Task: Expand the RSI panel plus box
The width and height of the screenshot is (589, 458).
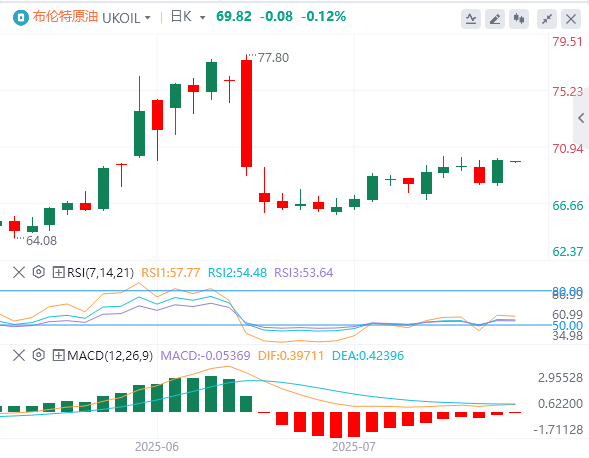Action: click(58, 272)
